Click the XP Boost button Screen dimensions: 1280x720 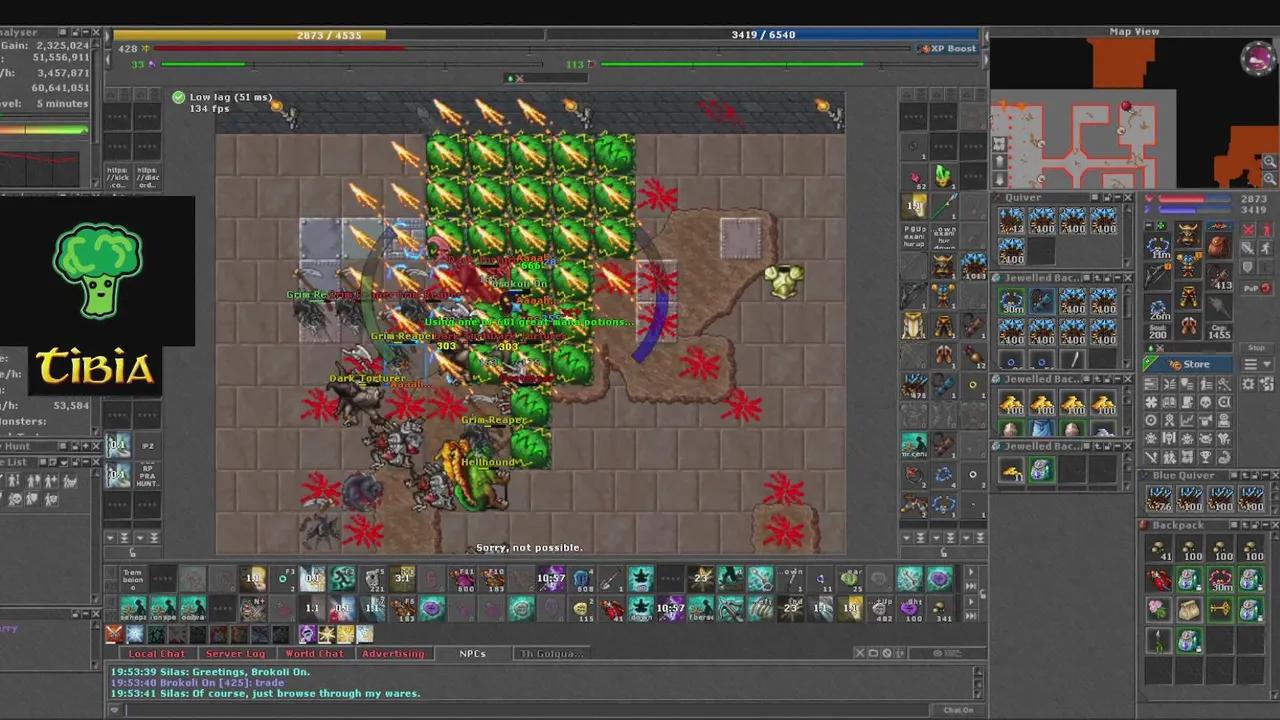pos(948,48)
